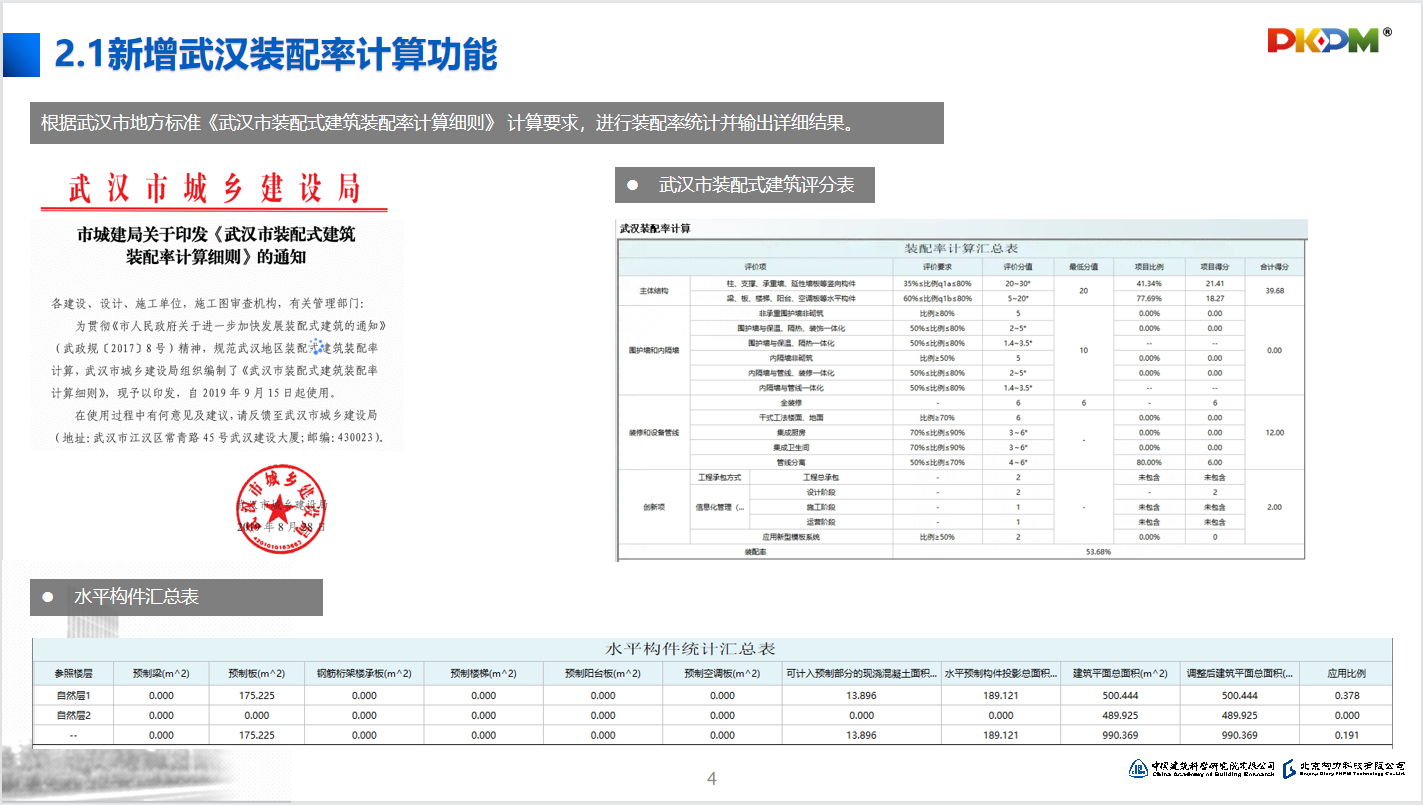1423x805 pixels.
Task: Select the 主体结构 row group cell
Action: 653,291
